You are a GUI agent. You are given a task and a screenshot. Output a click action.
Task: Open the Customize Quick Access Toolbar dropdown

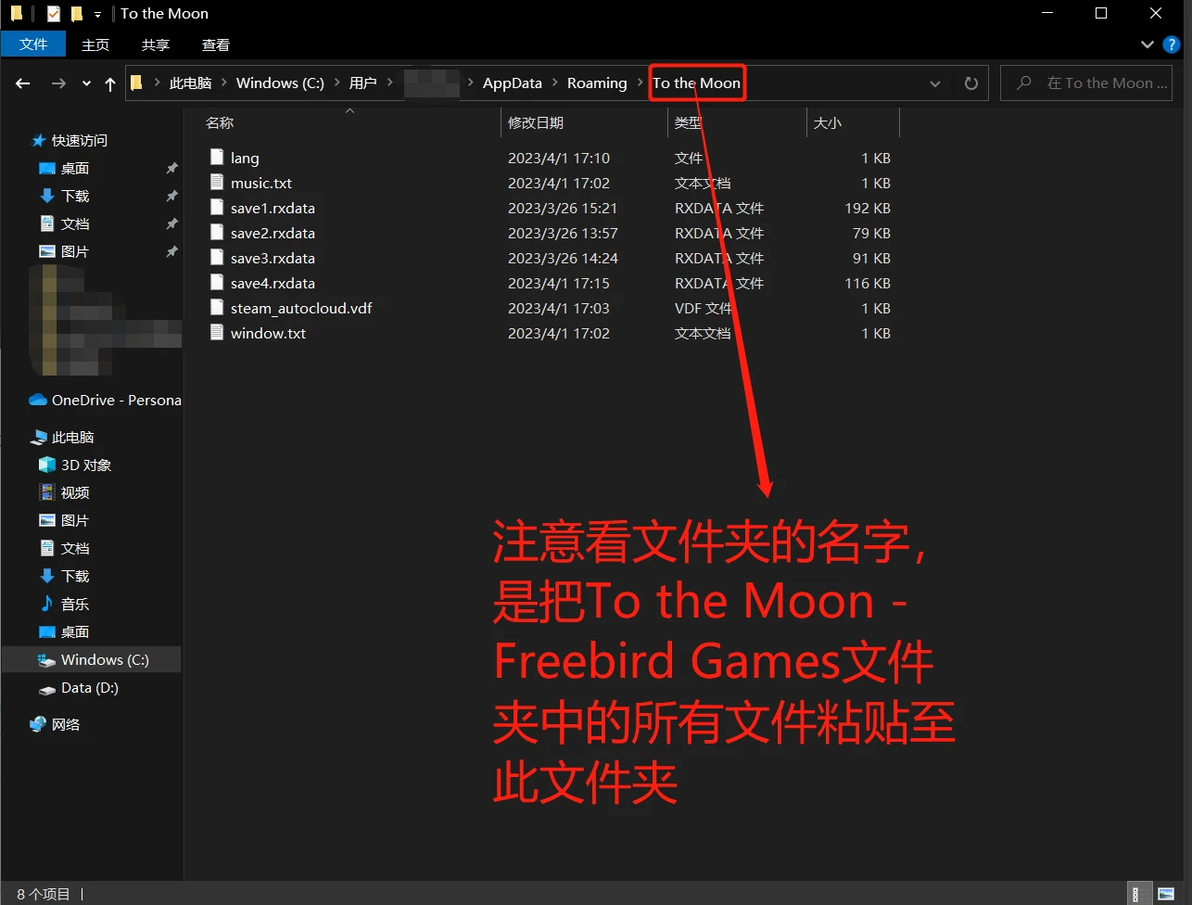pos(97,14)
